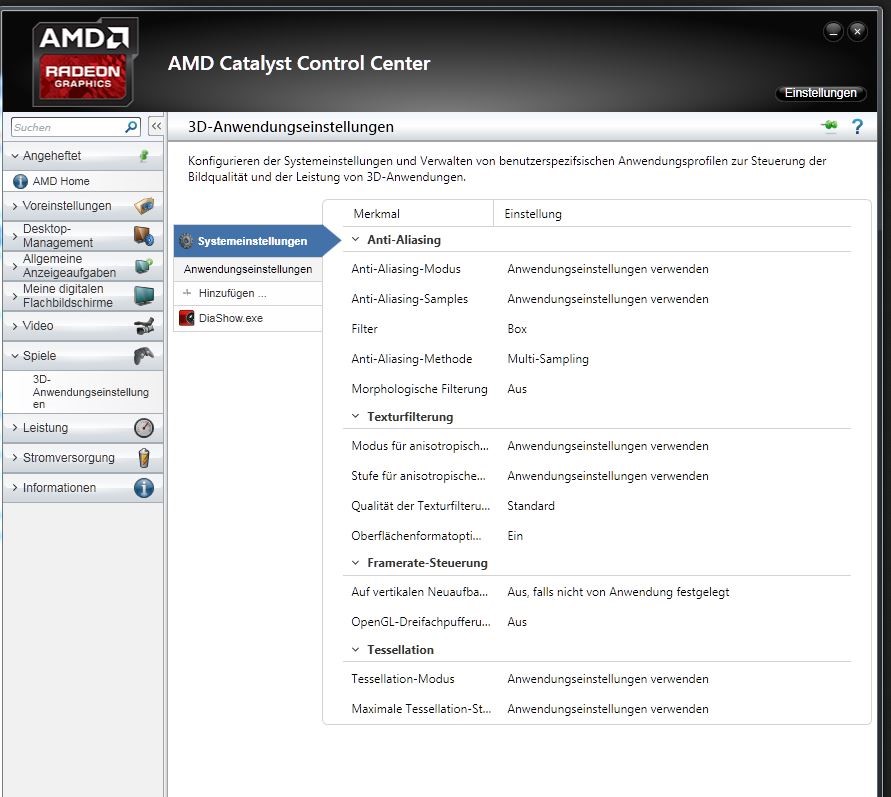891x797 pixels.
Task: Collapse the Texturfilterung section
Action: (x=356, y=417)
